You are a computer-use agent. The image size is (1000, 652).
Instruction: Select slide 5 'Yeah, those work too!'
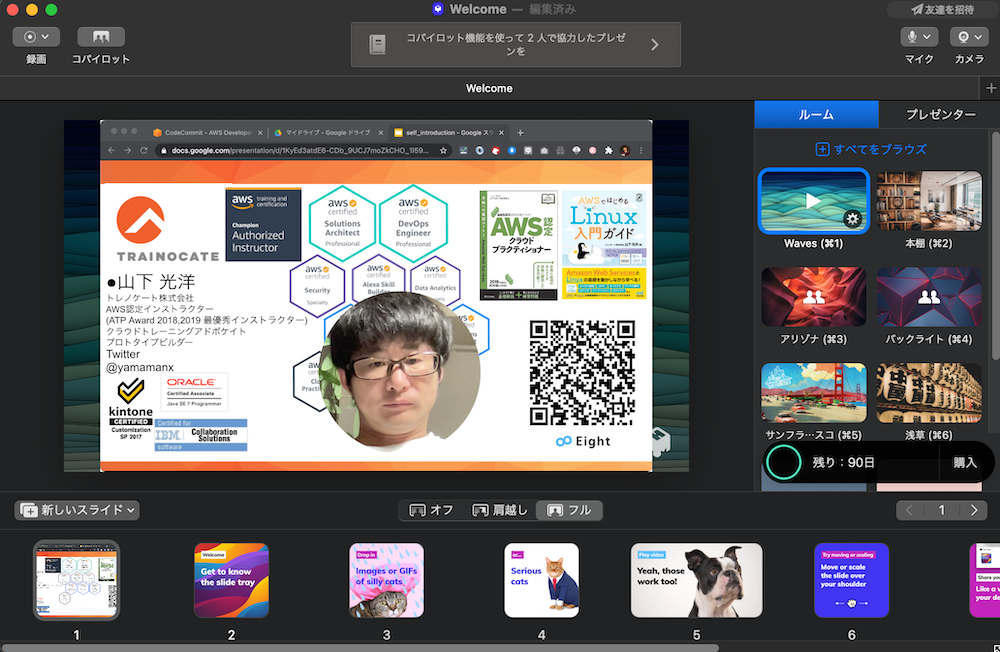[x=696, y=580]
